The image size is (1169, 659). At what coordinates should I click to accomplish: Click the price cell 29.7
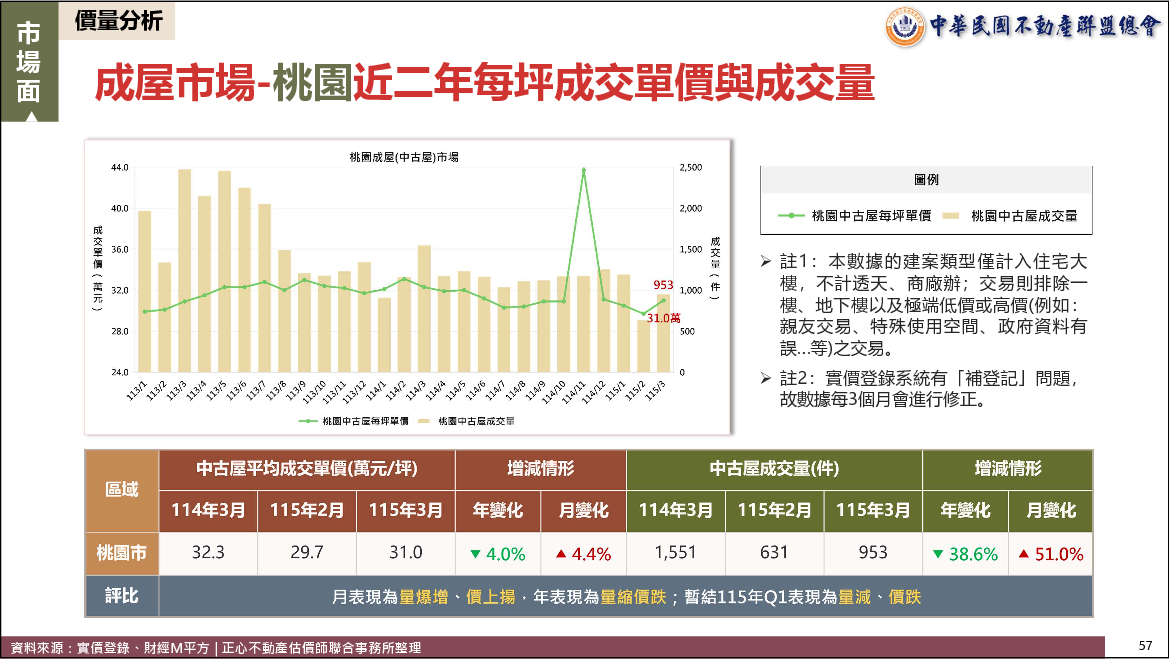coord(306,552)
